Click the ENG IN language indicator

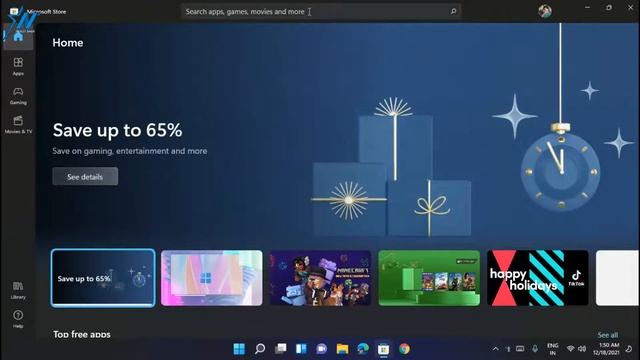(553, 349)
